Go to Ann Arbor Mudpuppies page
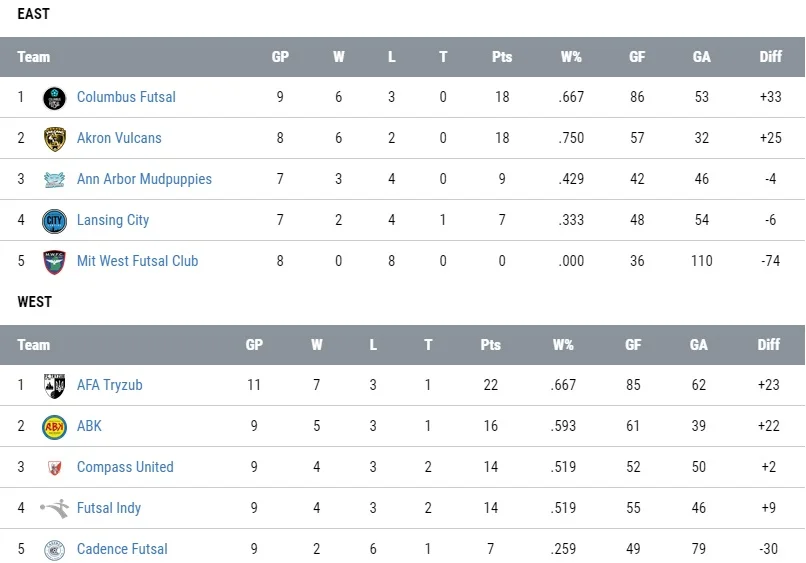 (x=144, y=180)
